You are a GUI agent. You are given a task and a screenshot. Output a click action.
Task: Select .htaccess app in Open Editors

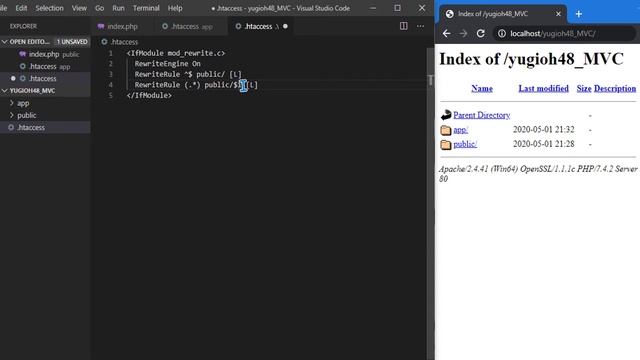(x=45, y=66)
